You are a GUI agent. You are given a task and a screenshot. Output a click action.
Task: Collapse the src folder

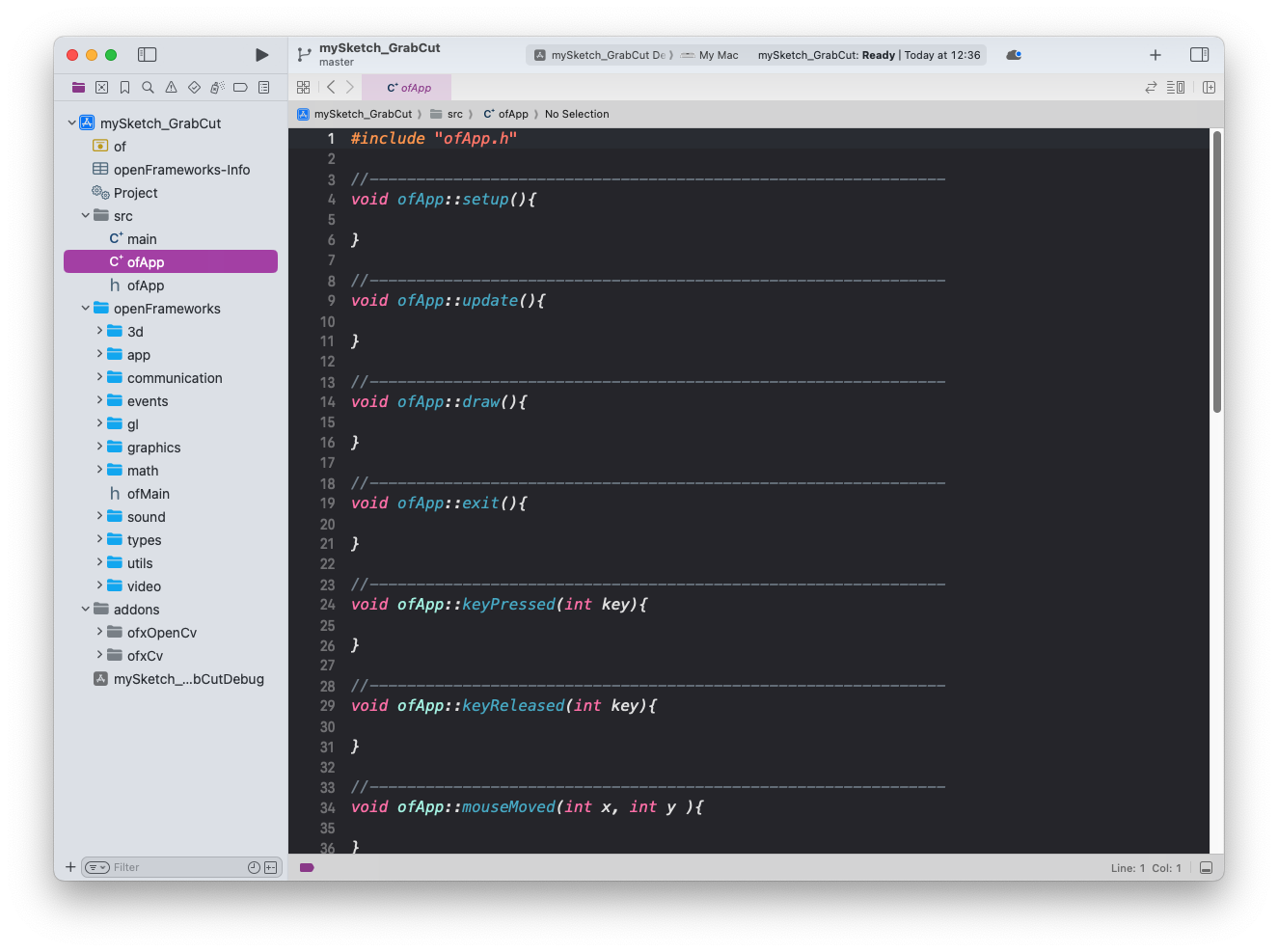(86, 215)
